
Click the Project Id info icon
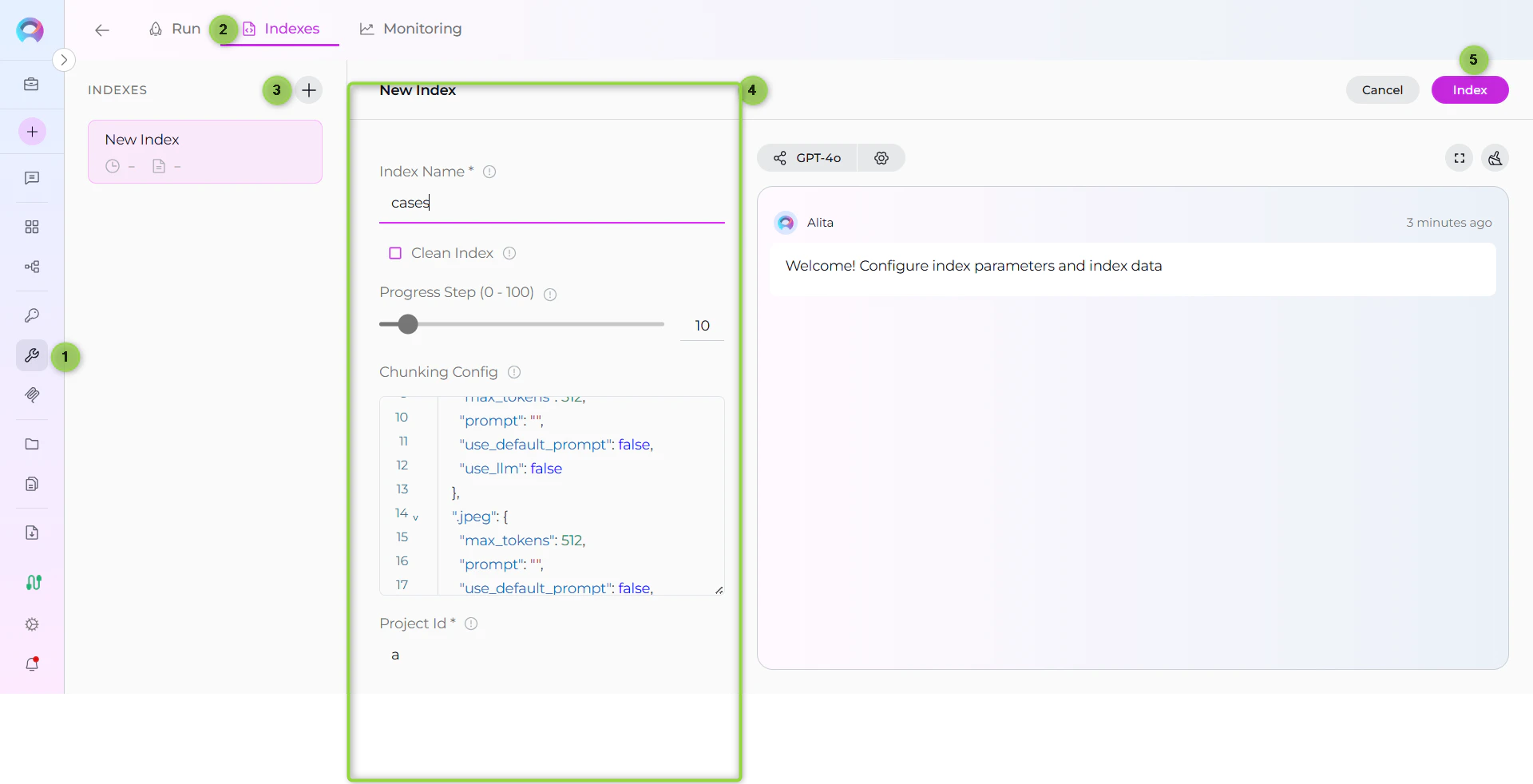(471, 624)
